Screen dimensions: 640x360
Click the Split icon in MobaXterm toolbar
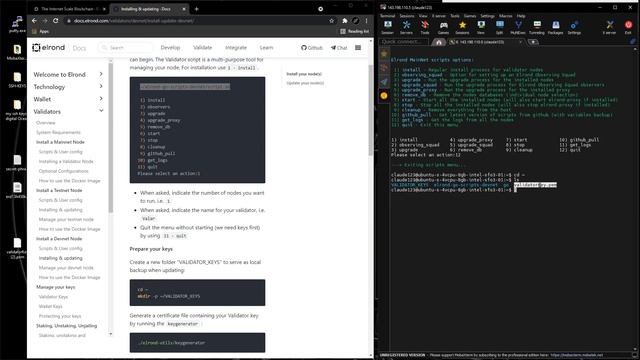pyautogui.click(x=499, y=27)
